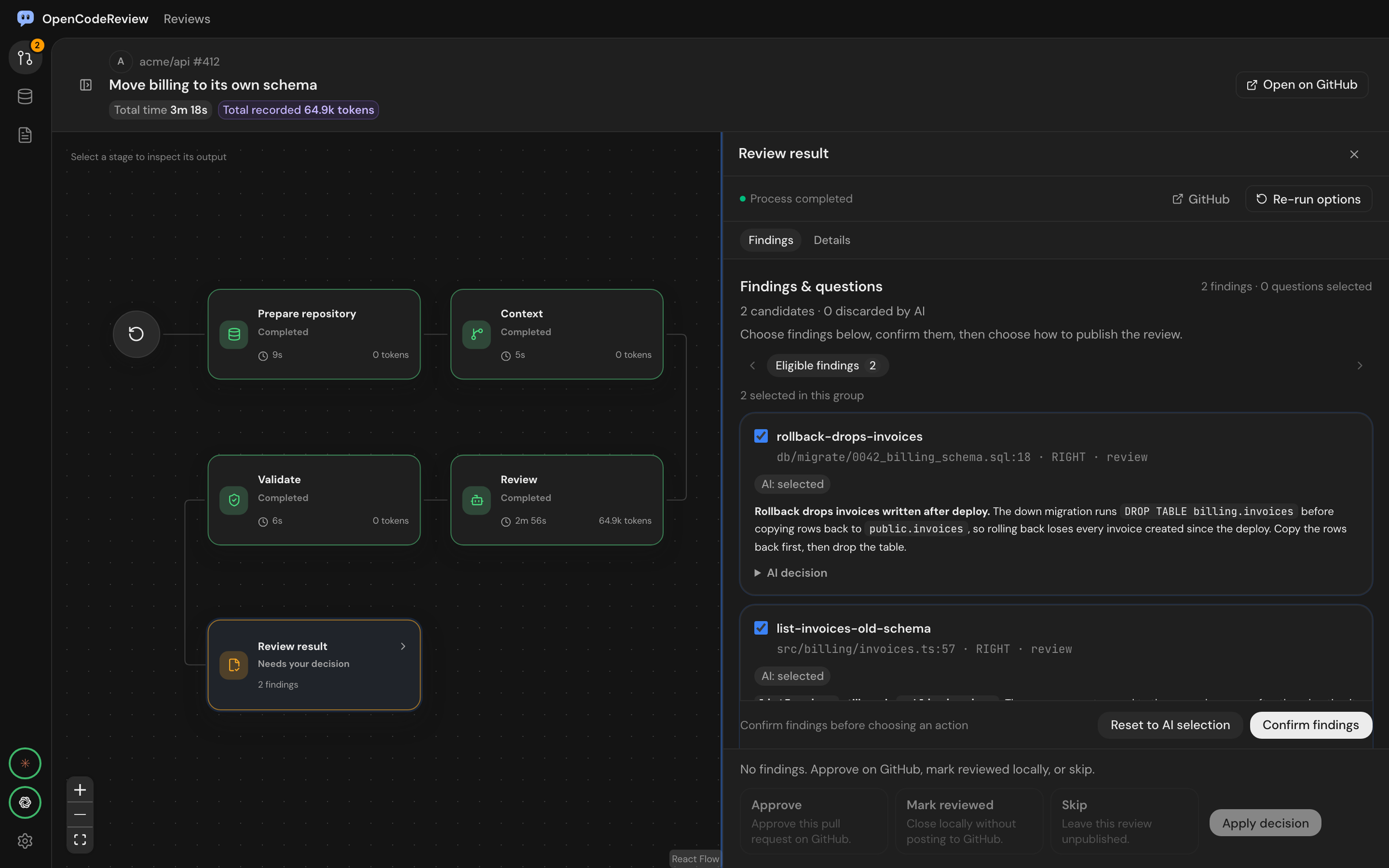Click the React Flow attribution link
1389x868 pixels.
pos(695,859)
